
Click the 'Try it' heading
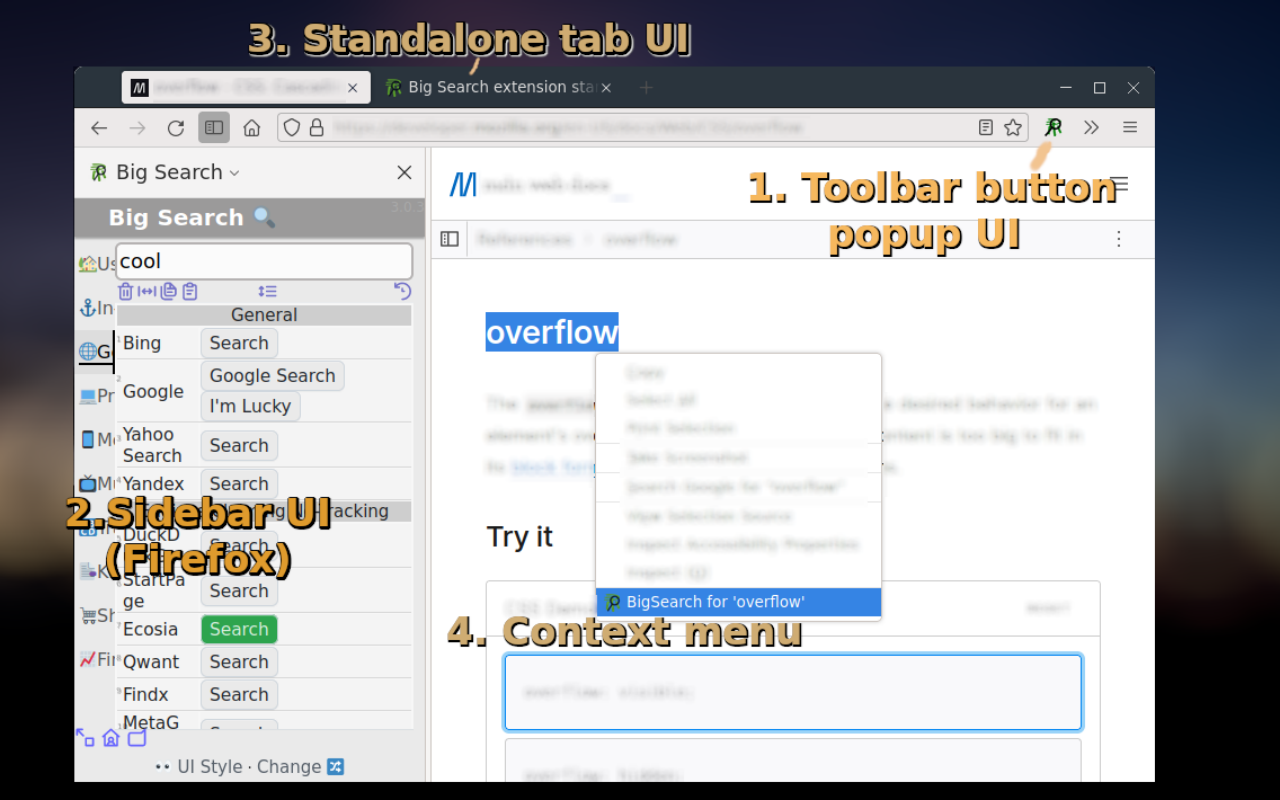520,537
